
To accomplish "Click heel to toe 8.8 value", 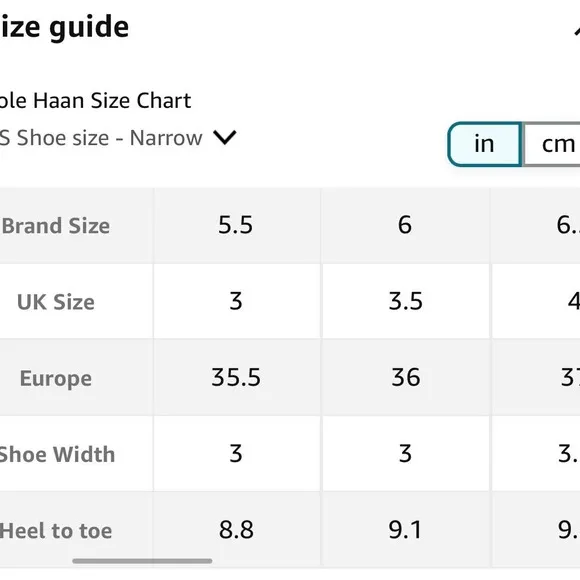I will click(236, 530).
